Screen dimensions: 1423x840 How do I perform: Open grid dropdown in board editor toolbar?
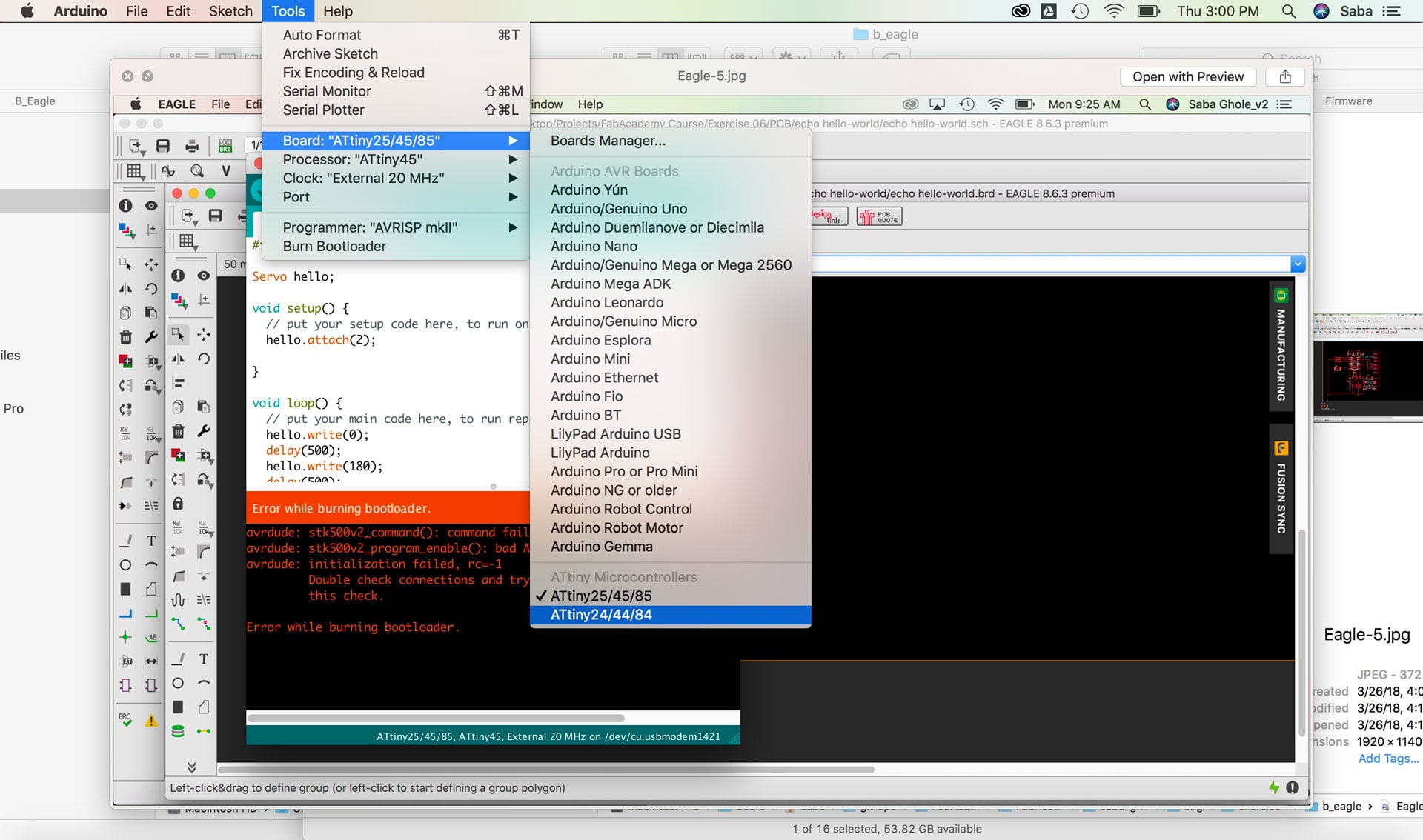pos(188,241)
